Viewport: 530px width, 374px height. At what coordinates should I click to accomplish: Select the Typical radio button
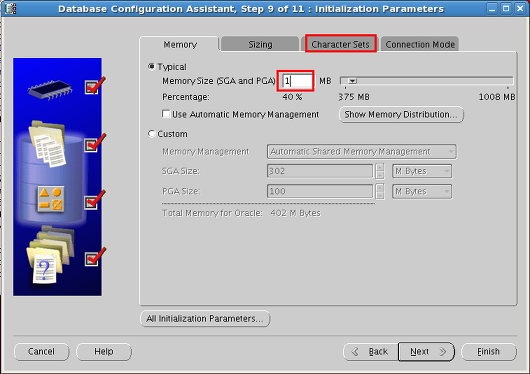tap(151, 67)
